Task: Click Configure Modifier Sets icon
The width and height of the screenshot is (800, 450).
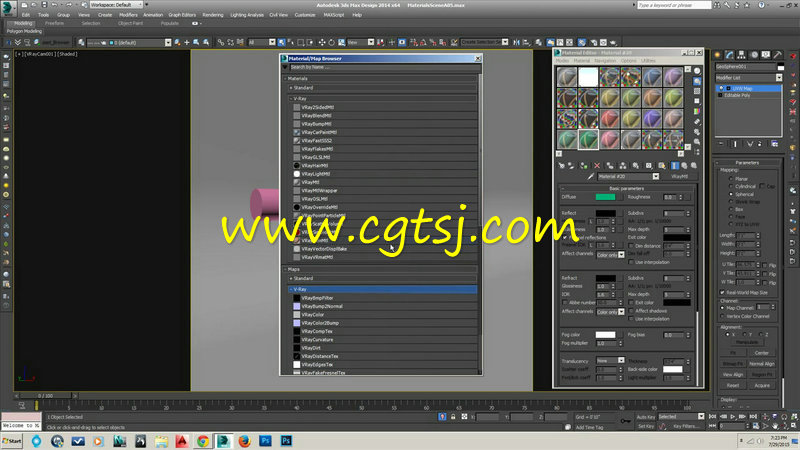Action: click(774, 144)
